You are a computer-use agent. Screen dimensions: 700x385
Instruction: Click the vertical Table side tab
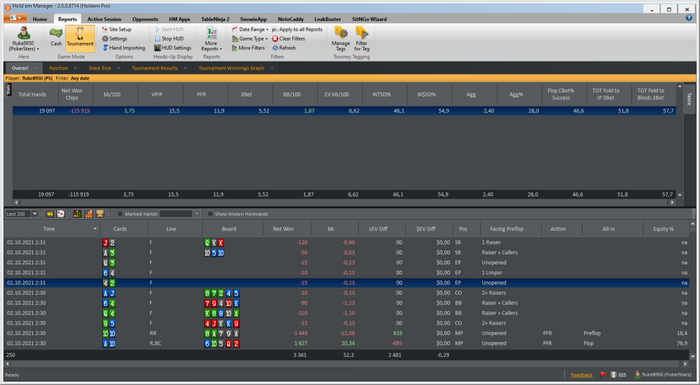688,99
